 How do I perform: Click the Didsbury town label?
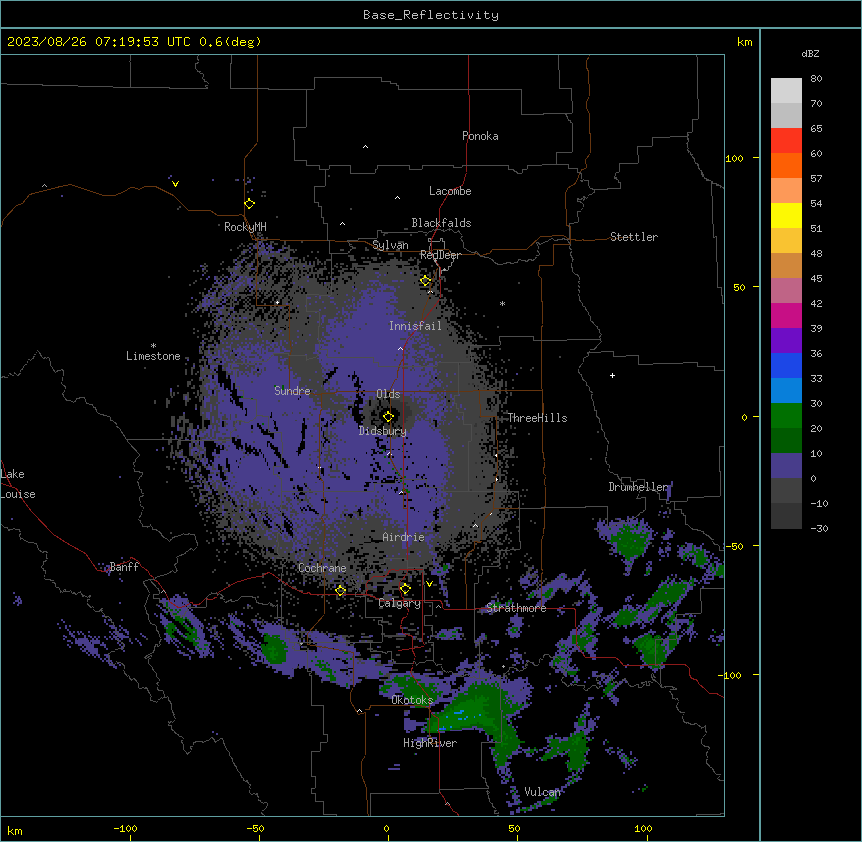pos(383,431)
